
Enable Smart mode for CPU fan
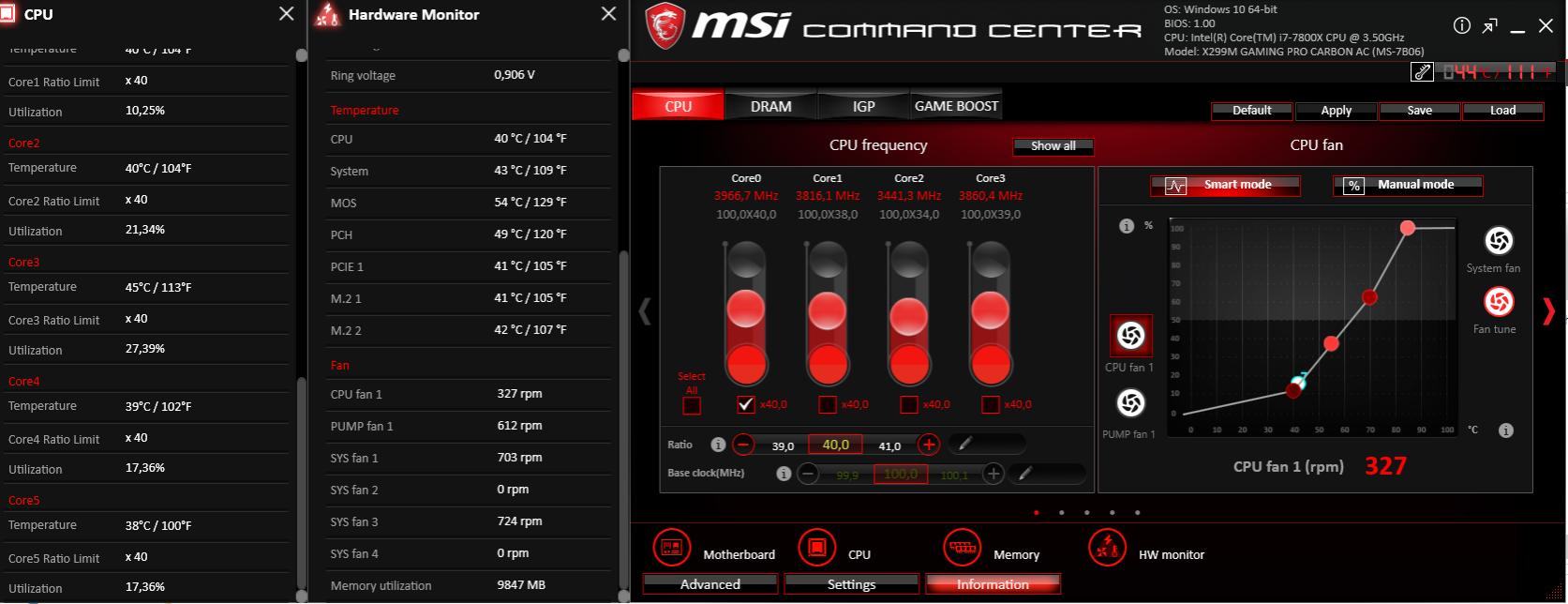coord(1225,185)
